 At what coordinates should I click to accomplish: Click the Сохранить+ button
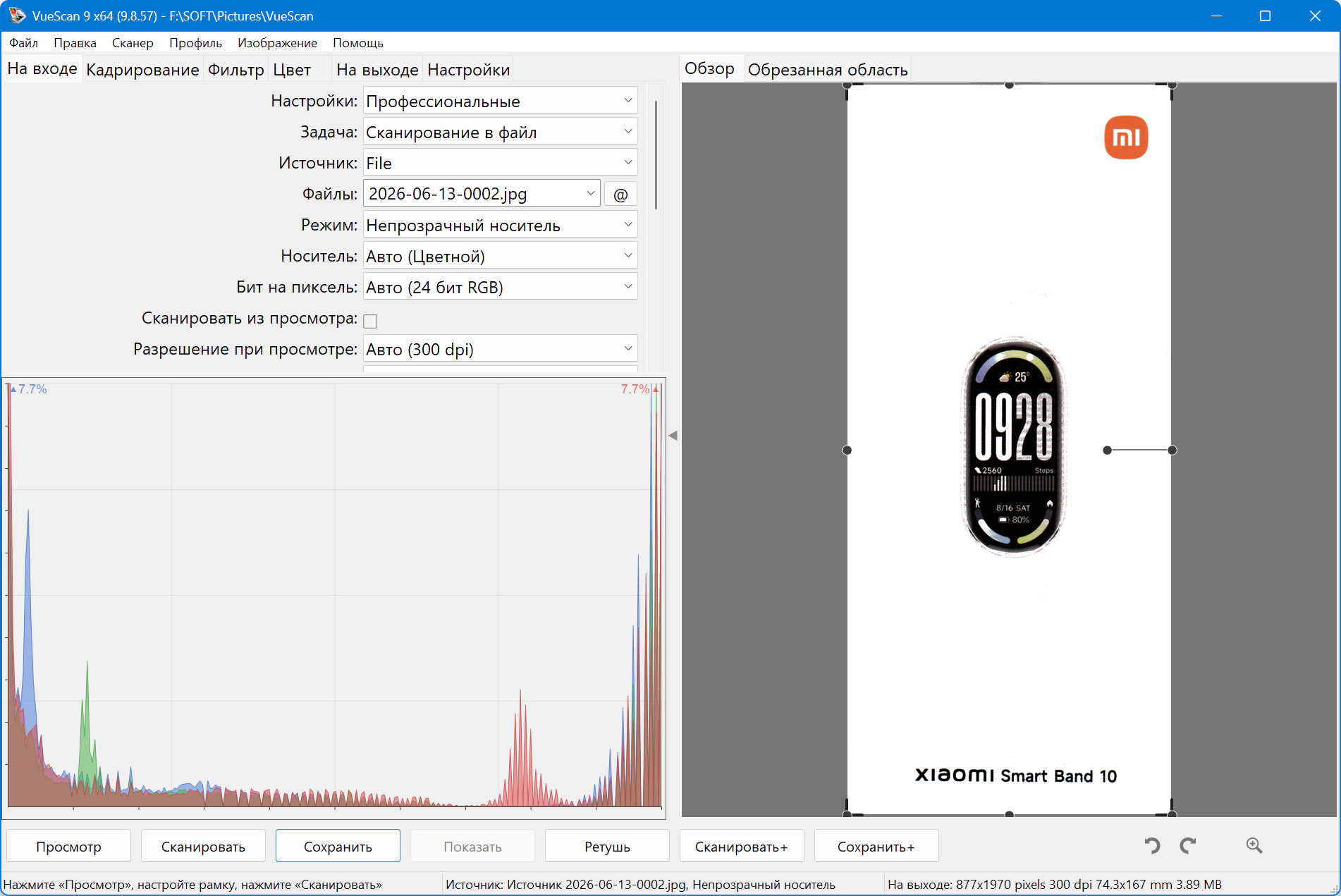coord(876,846)
